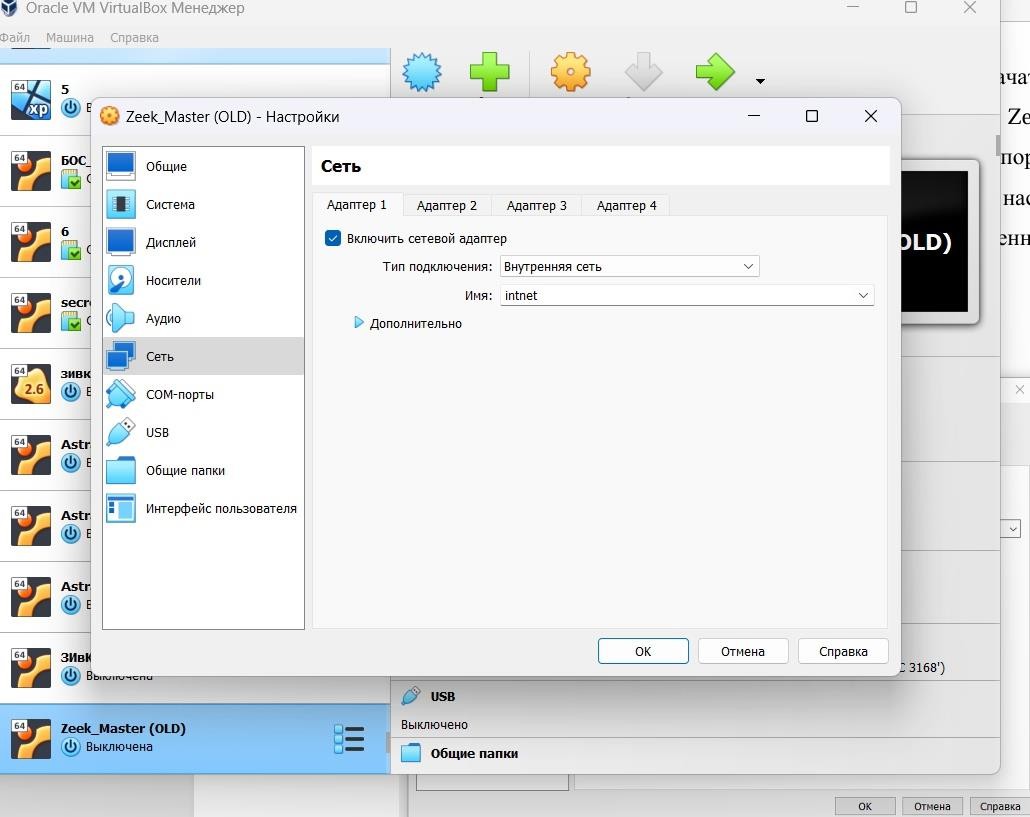The height and width of the screenshot is (817, 1030).
Task: Select the machine with 2.6 icon
Action: point(46,384)
